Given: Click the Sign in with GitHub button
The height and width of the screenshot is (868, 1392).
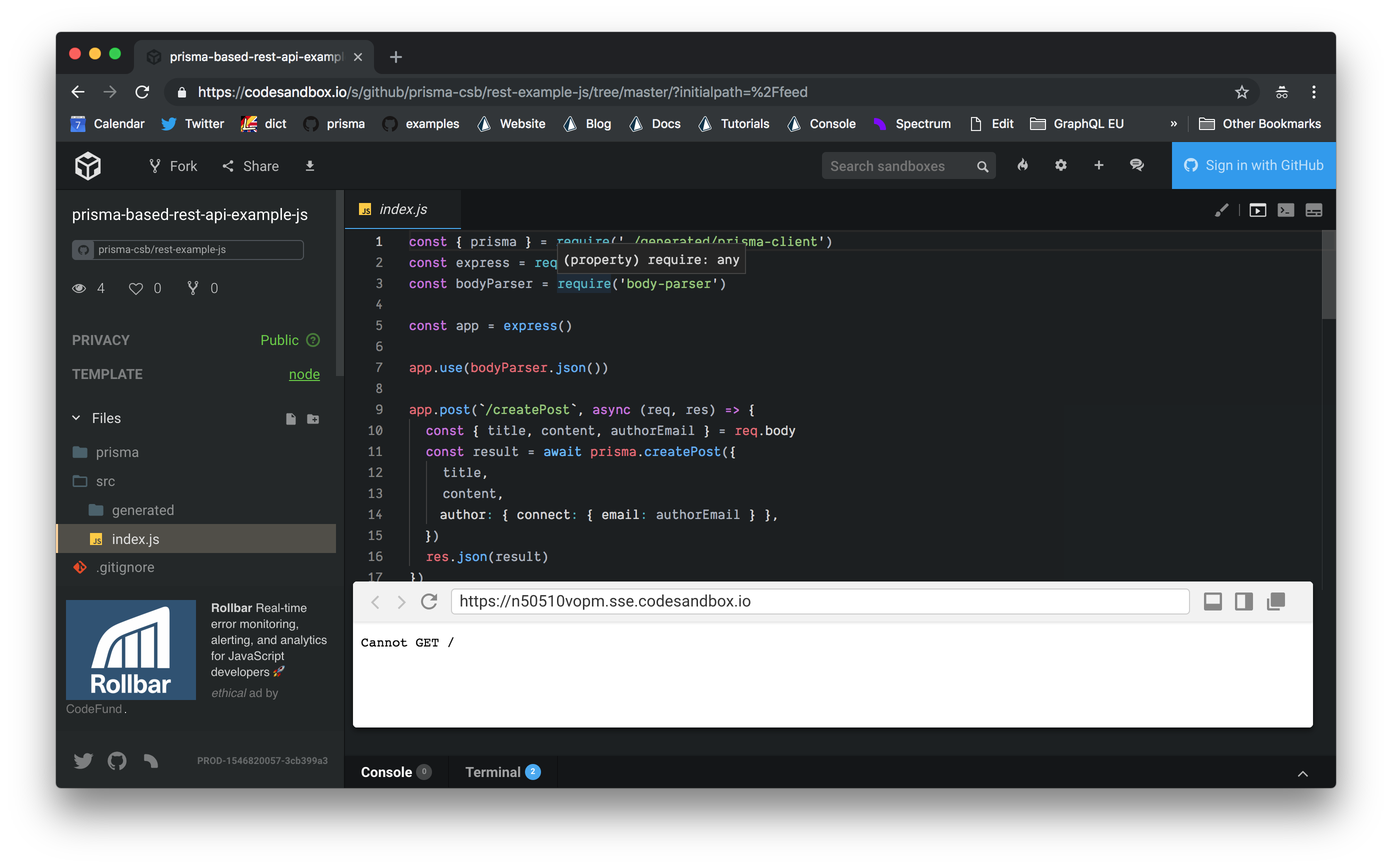Looking at the screenshot, I should 1253,165.
